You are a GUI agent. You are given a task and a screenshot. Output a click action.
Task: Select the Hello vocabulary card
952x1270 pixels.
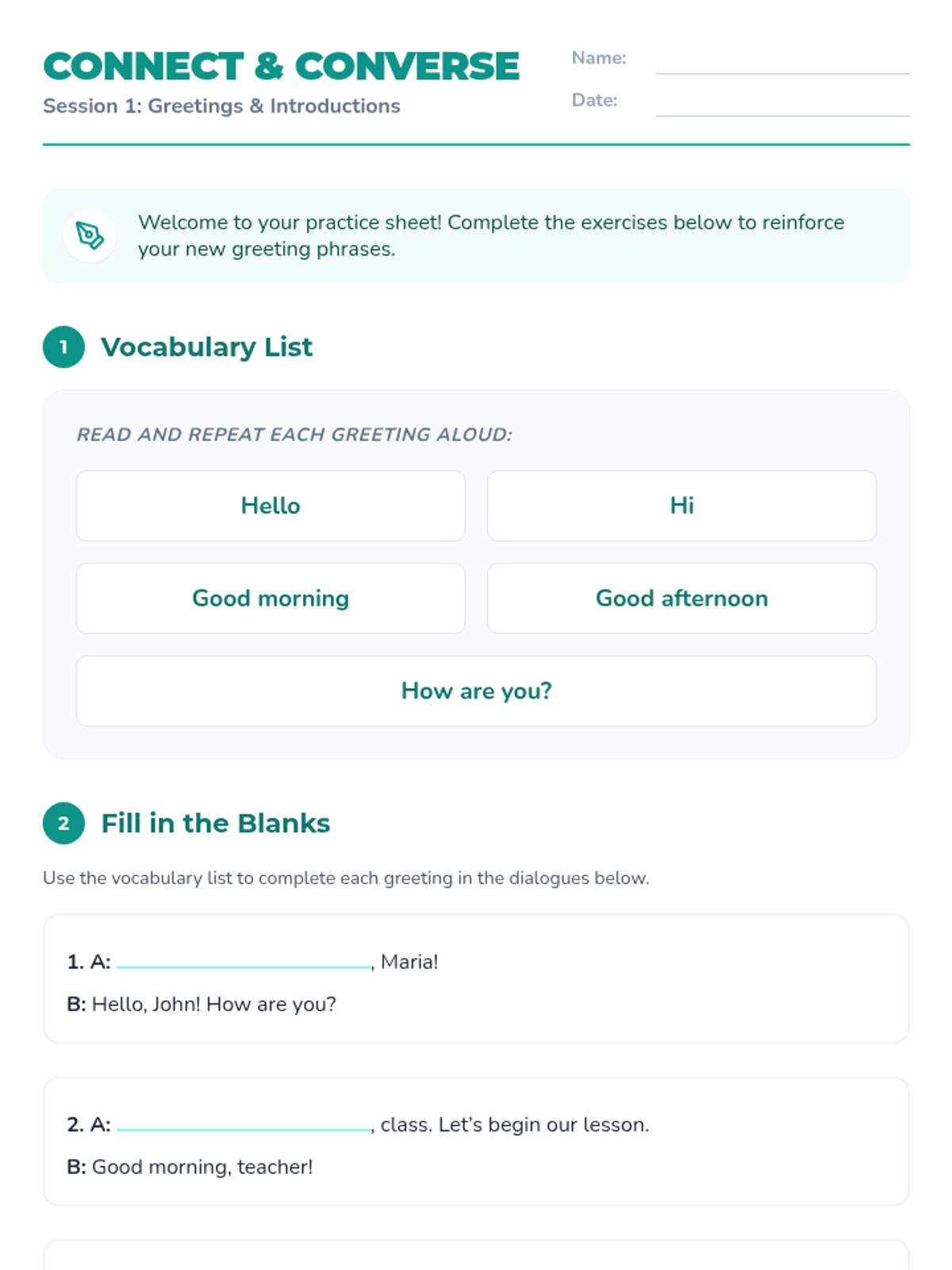tap(271, 506)
